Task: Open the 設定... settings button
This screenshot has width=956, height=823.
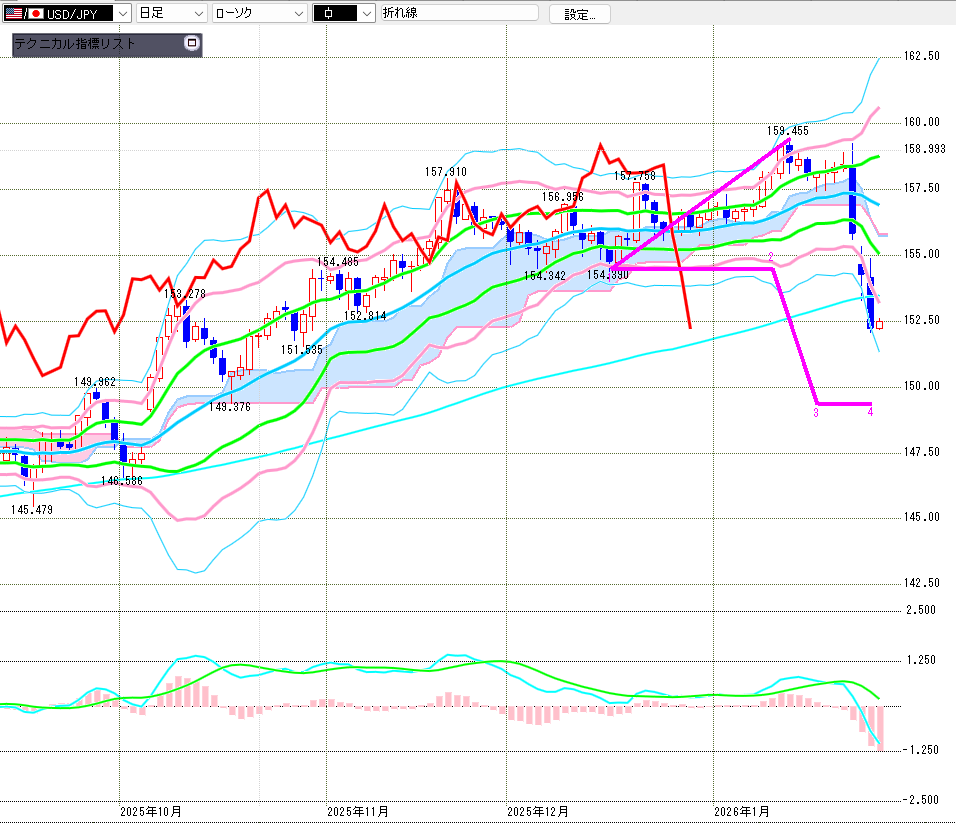Action: tap(586, 14)
